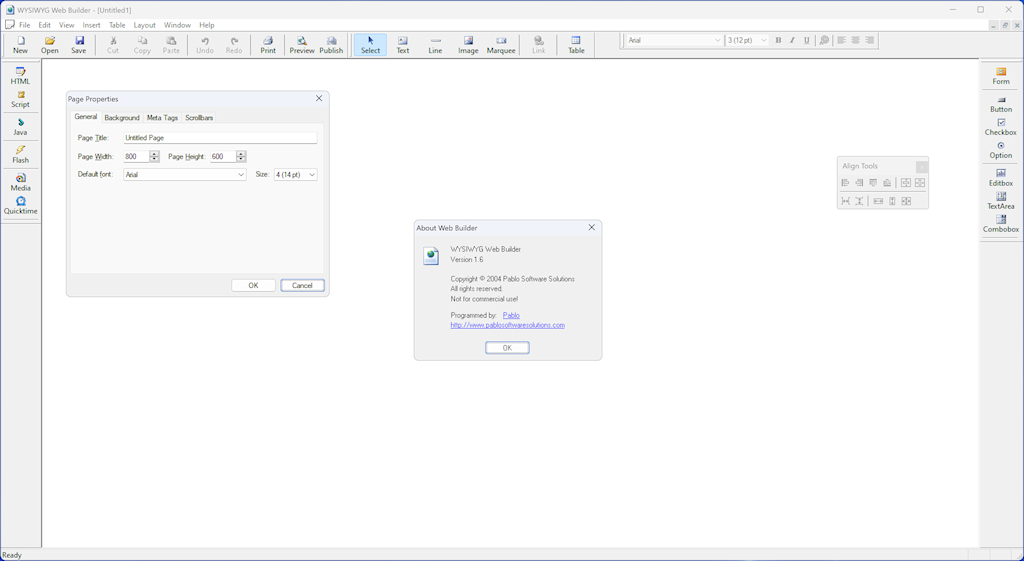Click Align Bottom in Align Tools
Image resolution: width=1024 pixels, height=561 pixels.
tap(887, 183)
